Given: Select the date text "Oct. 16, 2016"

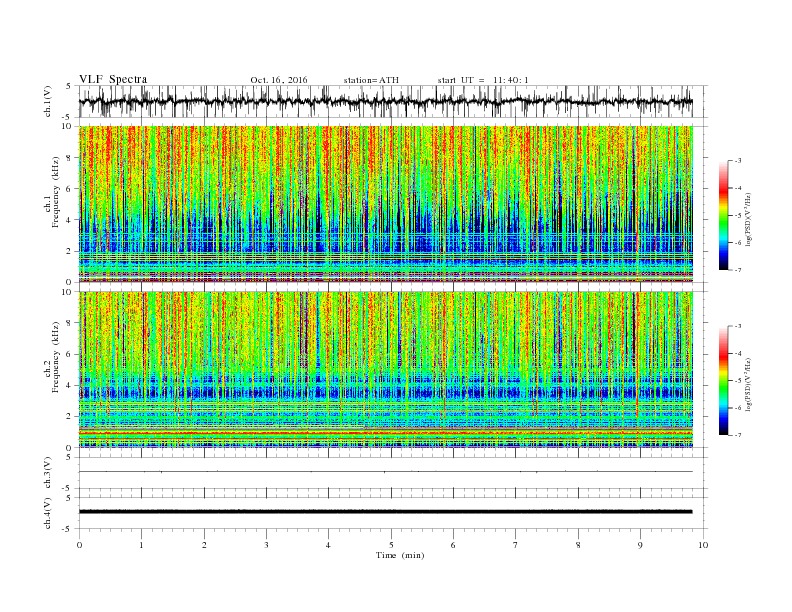Looking at the screenshot, I should [x=279, y=80].
